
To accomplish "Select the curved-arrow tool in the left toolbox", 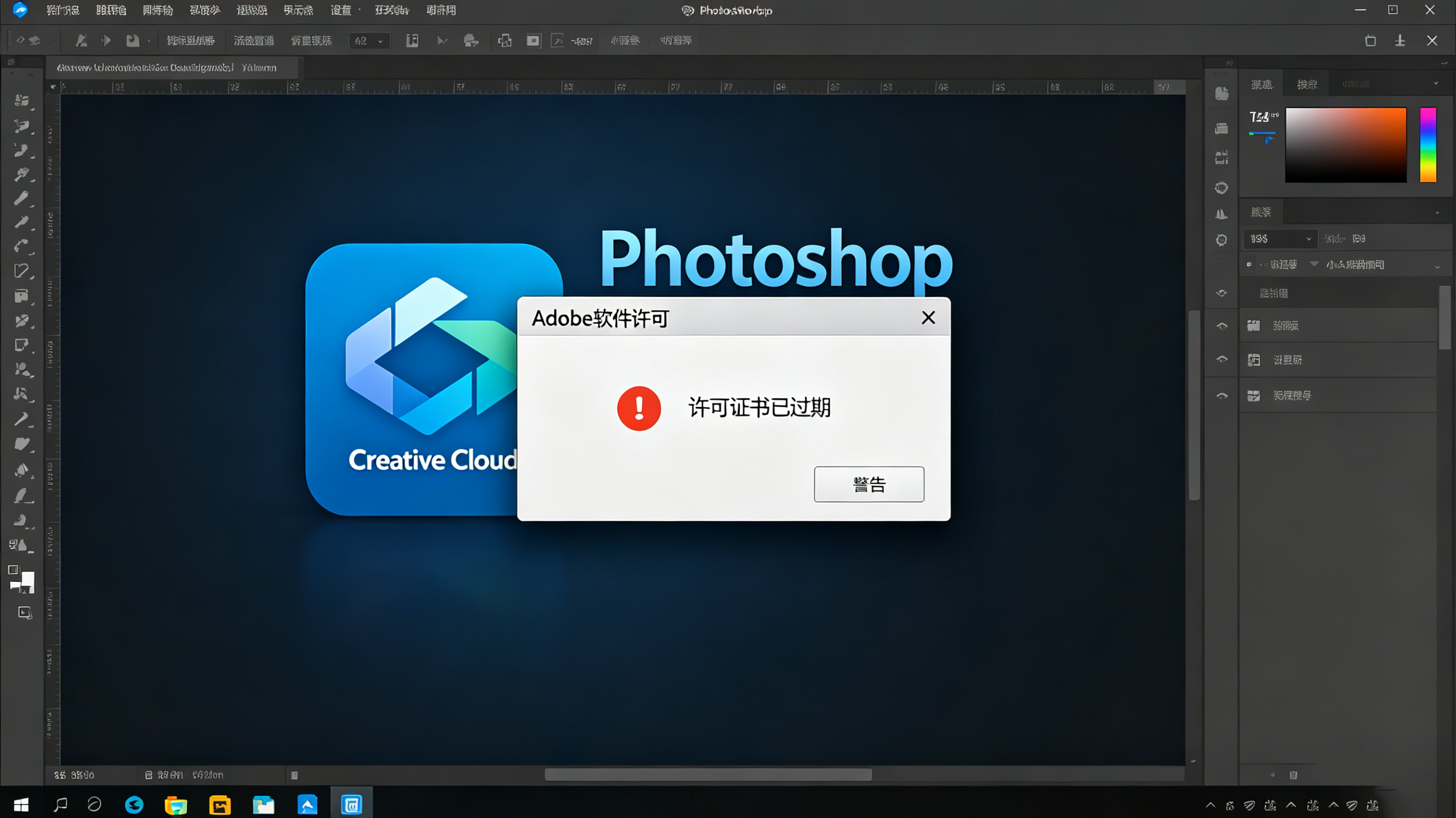I will (22, 246).
